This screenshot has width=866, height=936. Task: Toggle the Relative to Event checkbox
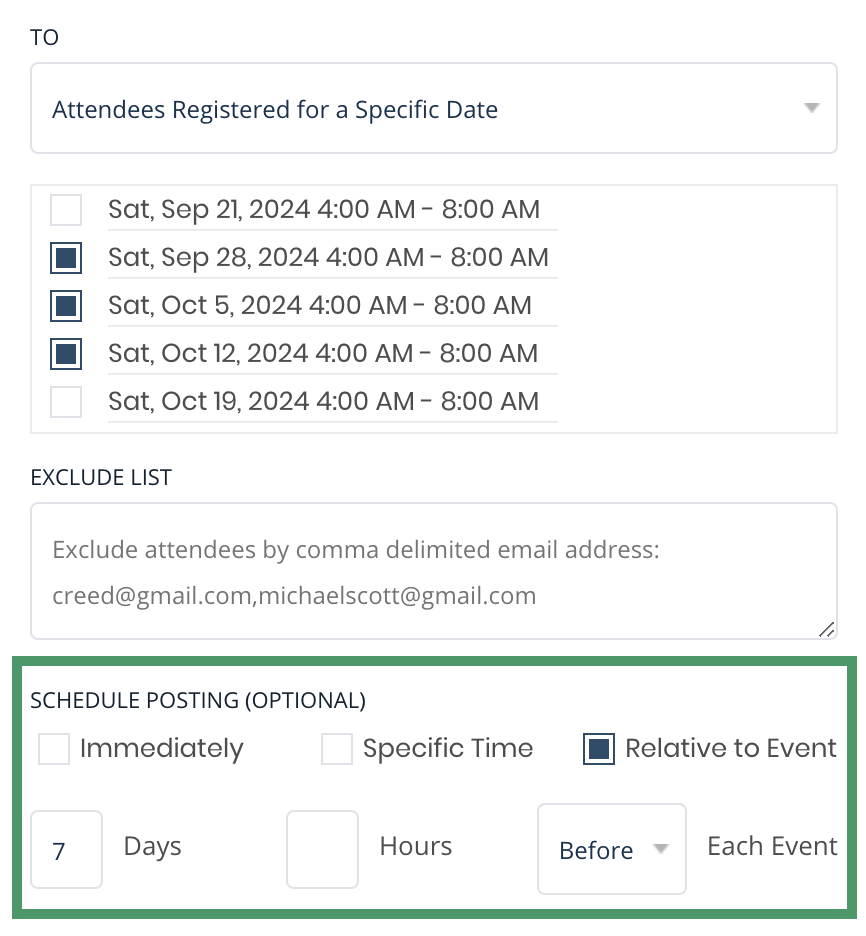tap(599, 749)
